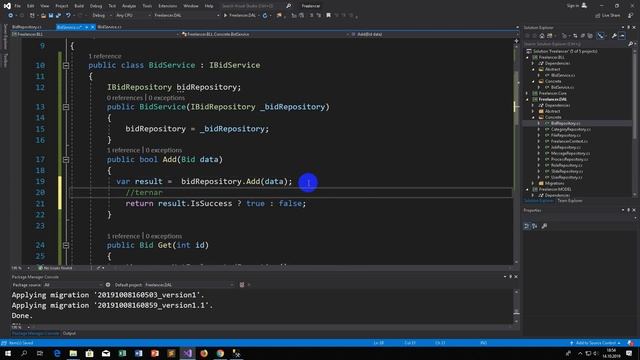Viewport: 640px width, 360px height.
Task: Open the Debug configuration dropdown
Action: pyautogui.click(x=101, y=16)
